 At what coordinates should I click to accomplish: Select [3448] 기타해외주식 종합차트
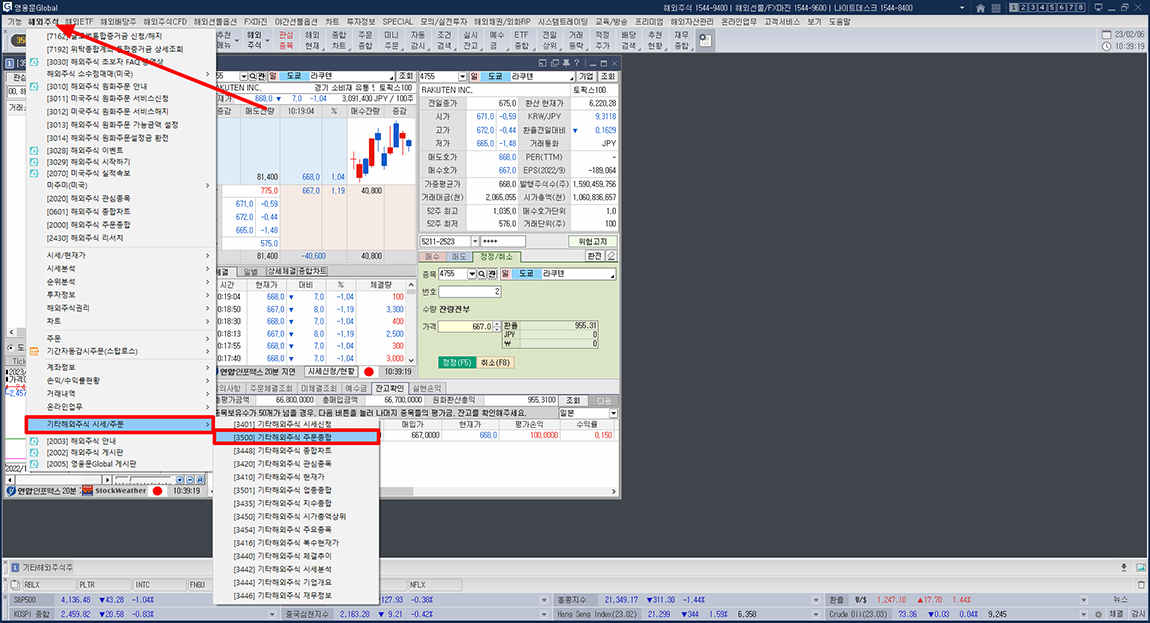(x=296, y=451)
